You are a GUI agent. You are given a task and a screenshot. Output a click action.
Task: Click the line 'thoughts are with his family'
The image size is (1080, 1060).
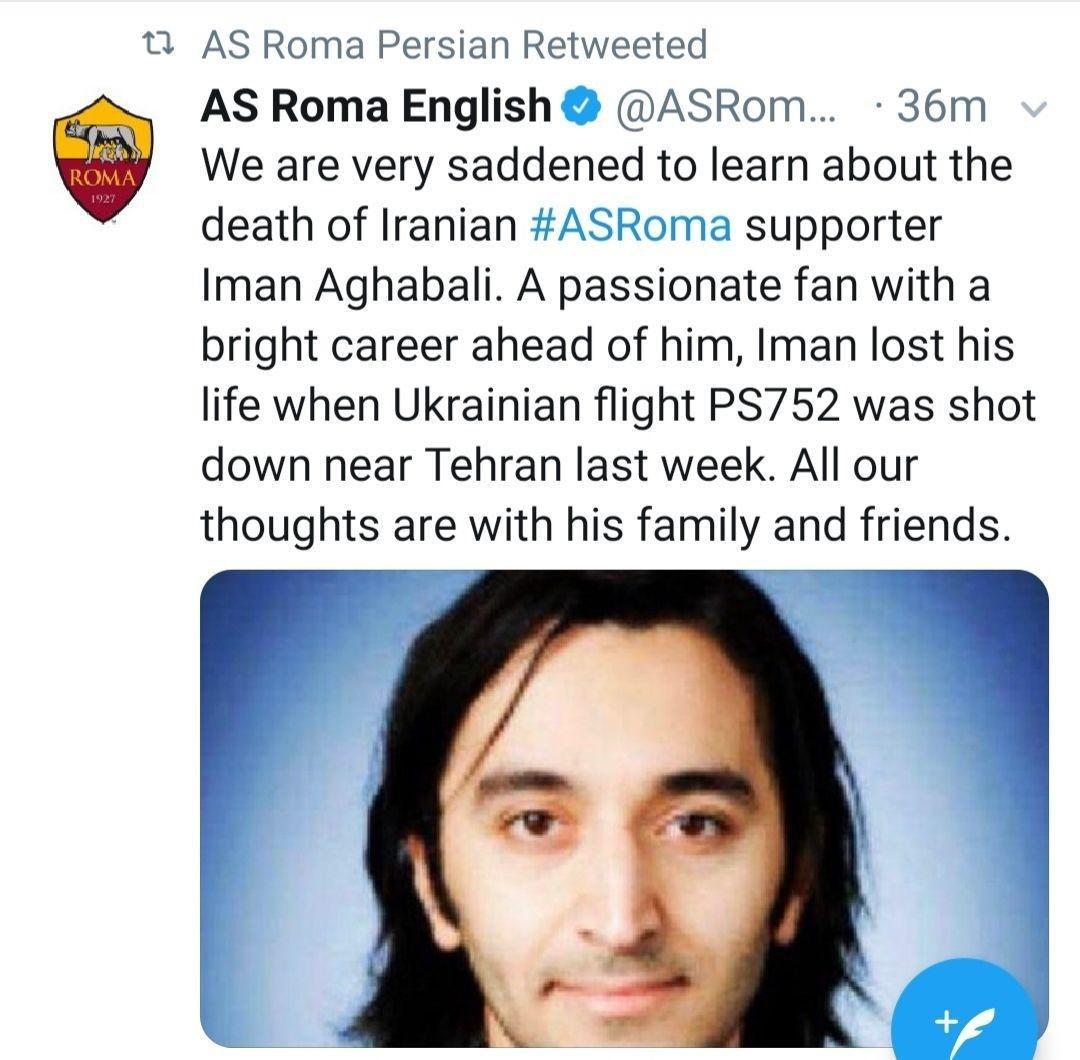(482, 525)
